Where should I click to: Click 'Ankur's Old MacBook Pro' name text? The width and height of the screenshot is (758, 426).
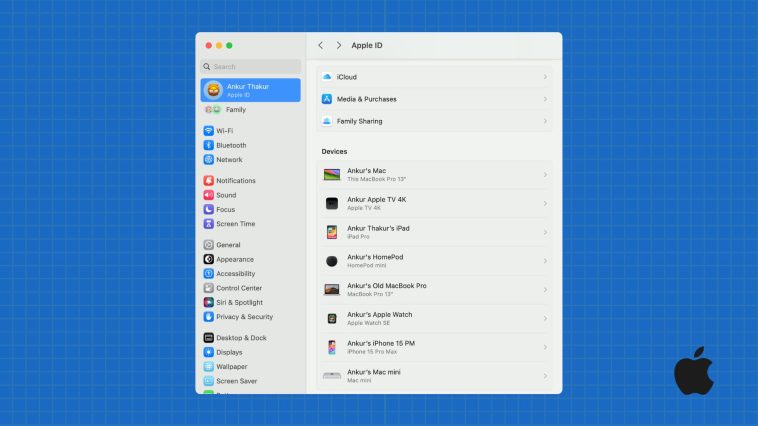tap(387, 286)
